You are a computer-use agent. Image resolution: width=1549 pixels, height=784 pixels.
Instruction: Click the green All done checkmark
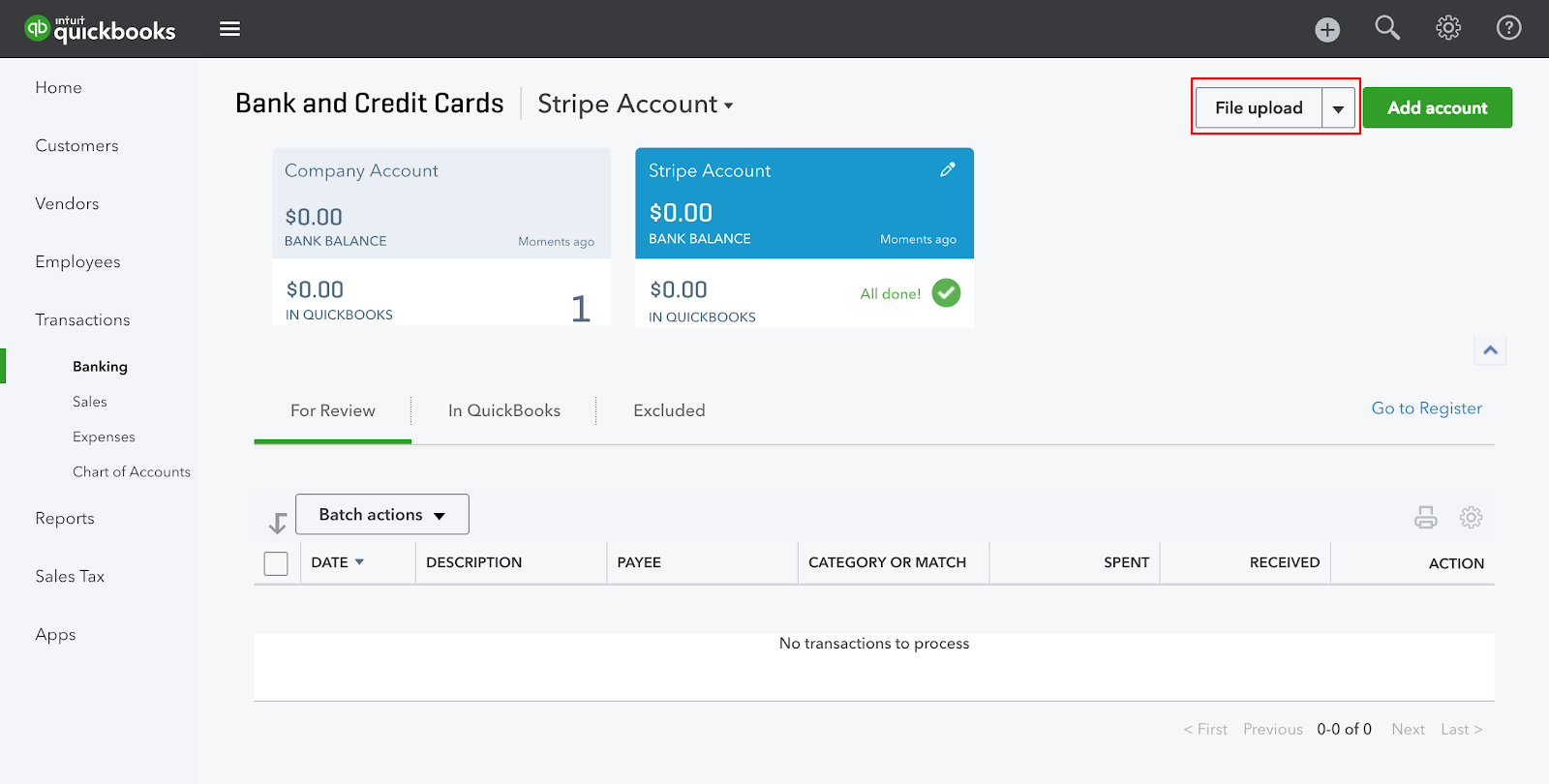point(946,292)
